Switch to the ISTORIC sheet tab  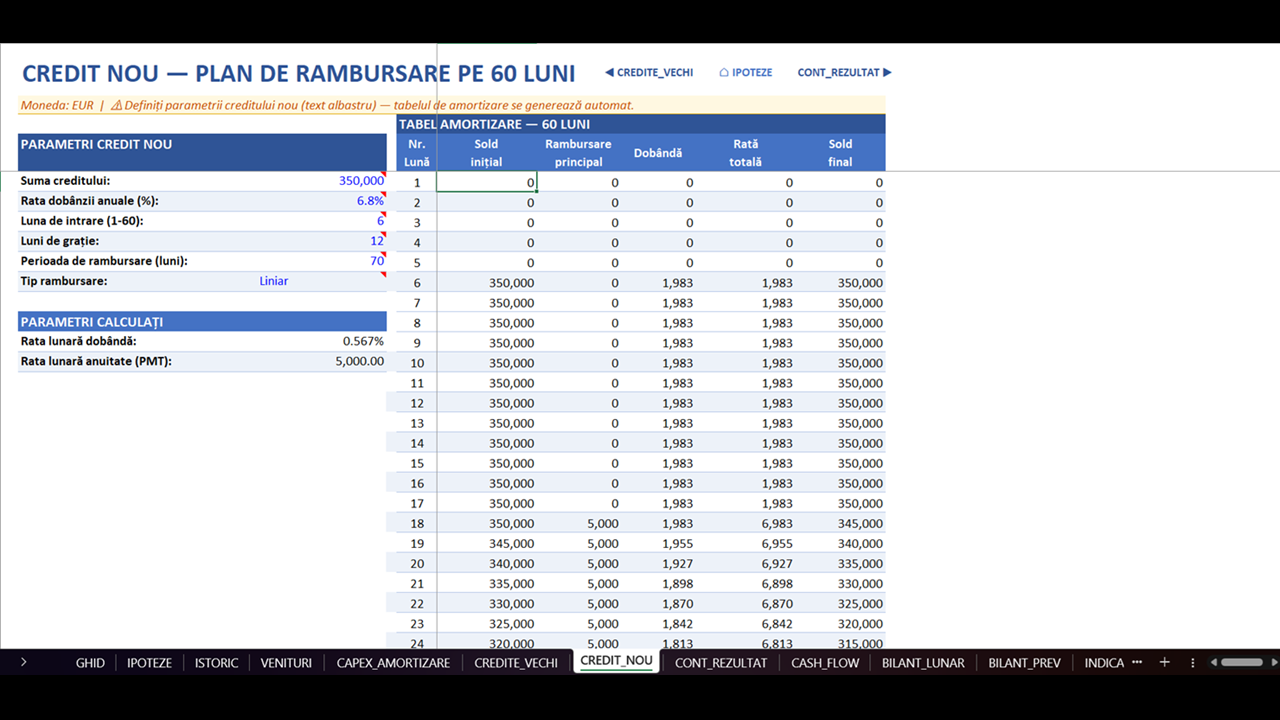[216, 662]
